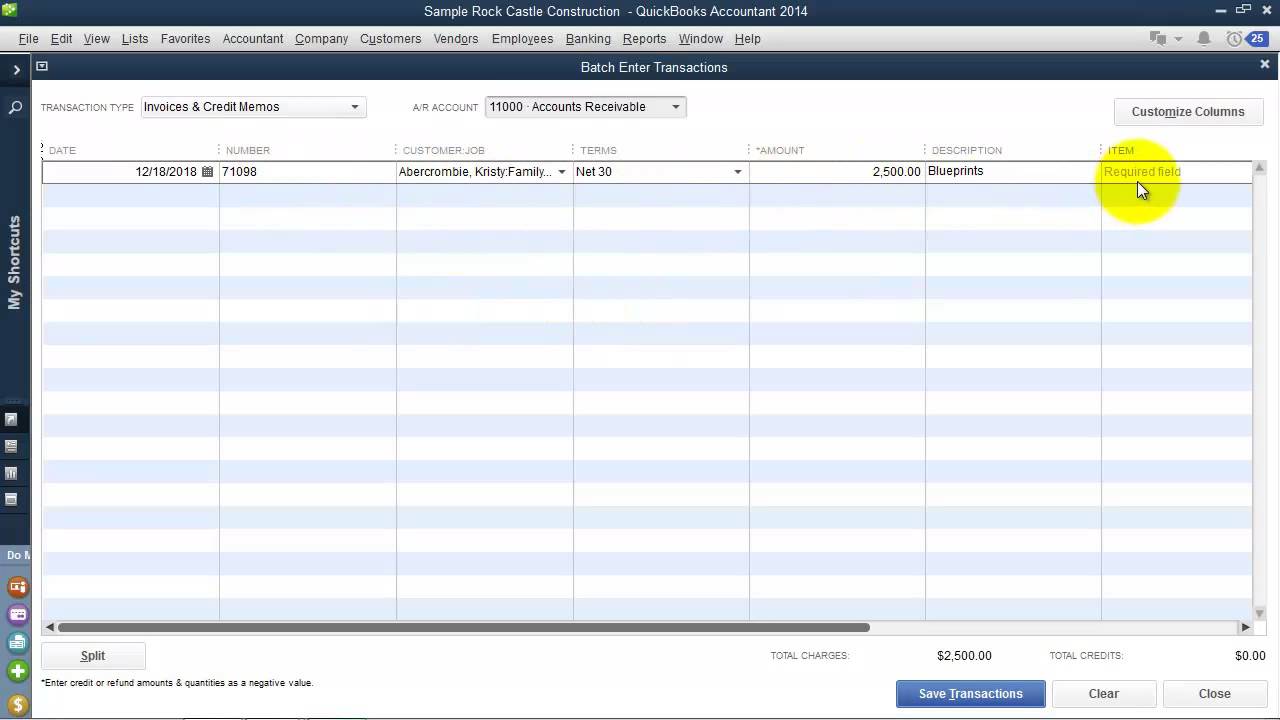Click the horizontal scrollbar right arrow
Viewport: 1280px width, 720px height.
1245,628
